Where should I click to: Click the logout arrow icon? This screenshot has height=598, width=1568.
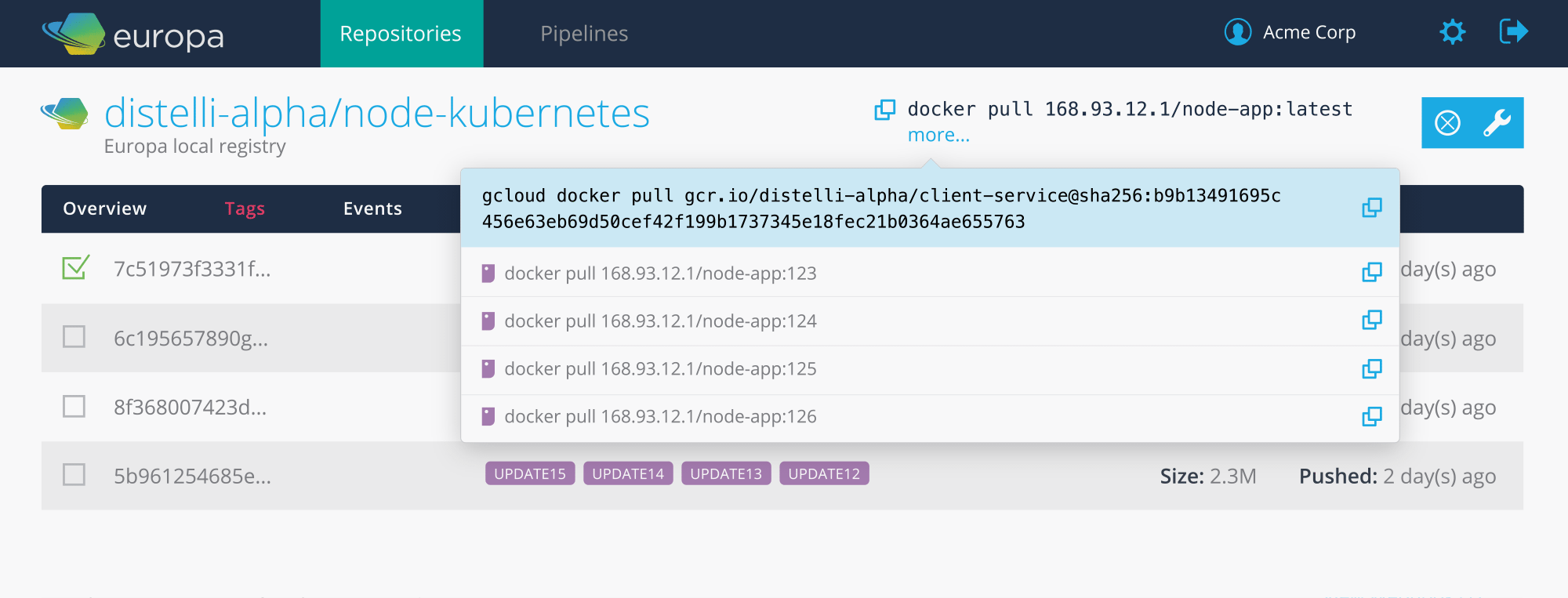(x=1513, y=32)
